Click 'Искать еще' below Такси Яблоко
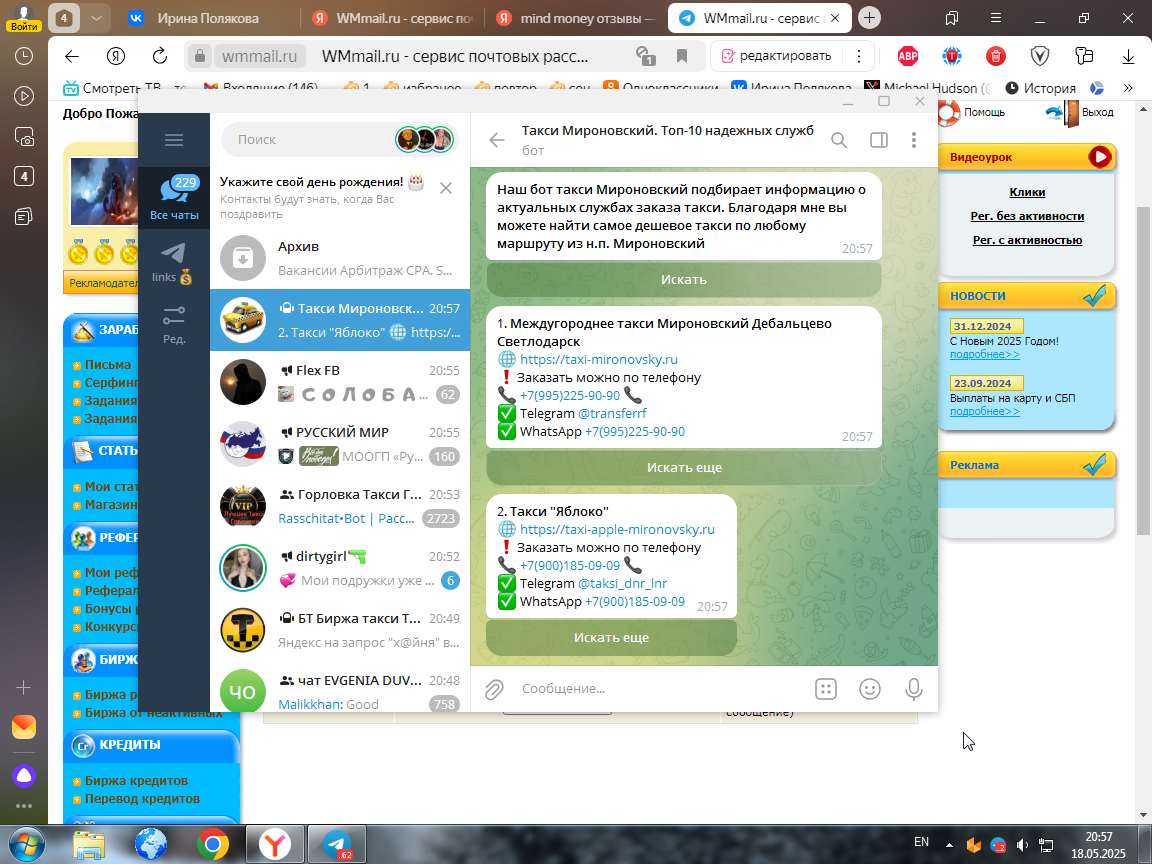Screen dimensions: 1152x864 coord(611,638)
